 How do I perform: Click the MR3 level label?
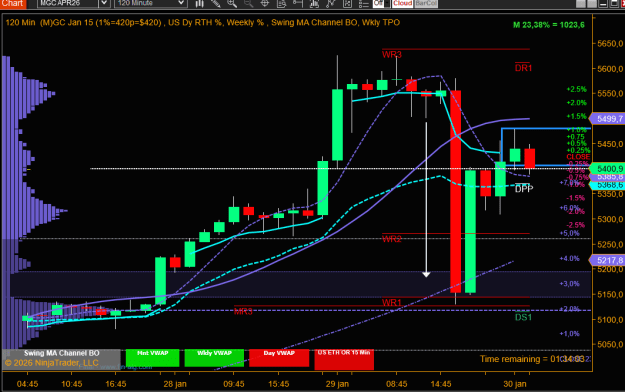click(243, 311)
